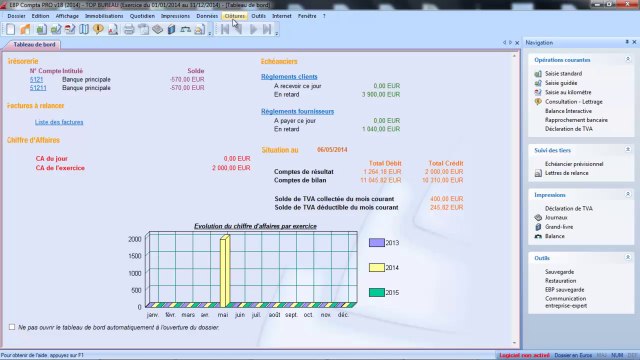Click icon beside Saisie standard in Navigation
This screenshot has height=360, width=640.
pos(538,74)
